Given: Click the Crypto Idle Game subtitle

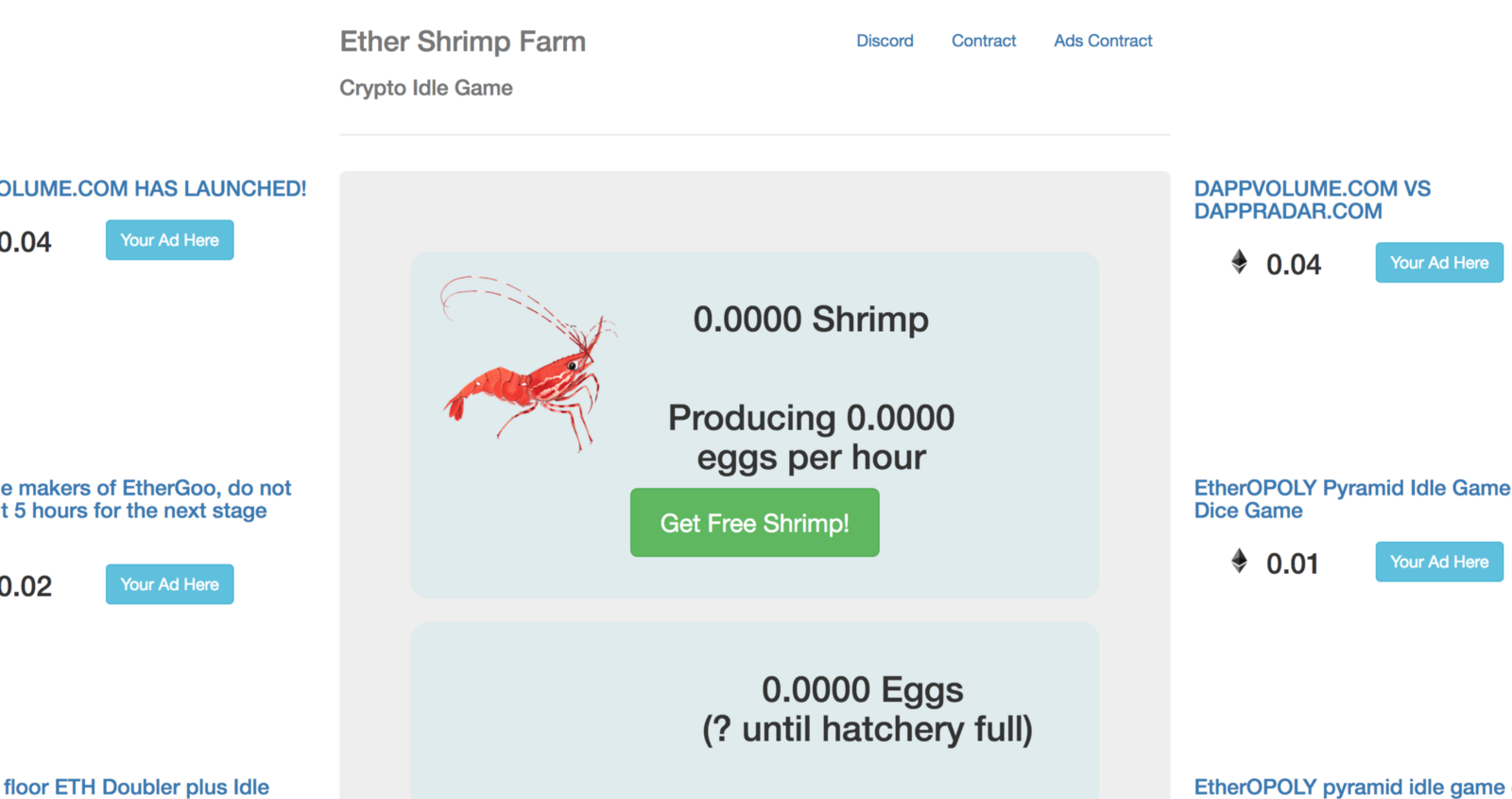Looking at the screenshot, I should 426,88.
